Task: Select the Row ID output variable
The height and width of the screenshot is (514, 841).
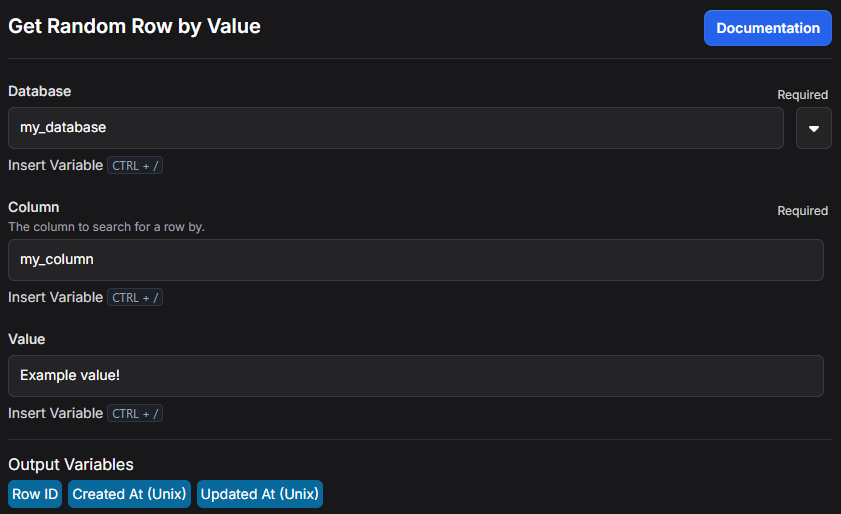Action: [x=35, y=494]
